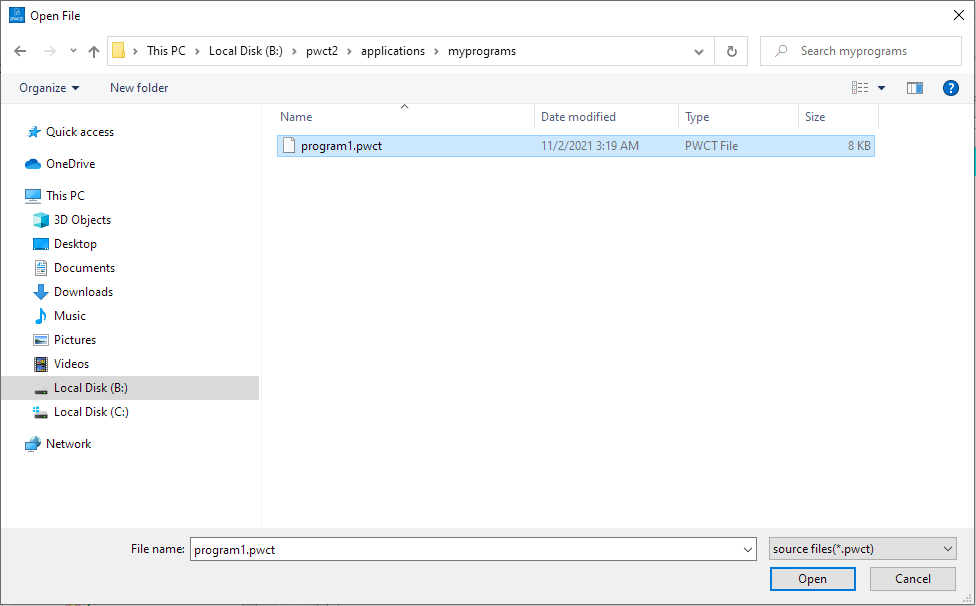Select Local Disk (C:) drive
Image resolution: width=976 pixels, height=606 pixels.
click(90, 412)
